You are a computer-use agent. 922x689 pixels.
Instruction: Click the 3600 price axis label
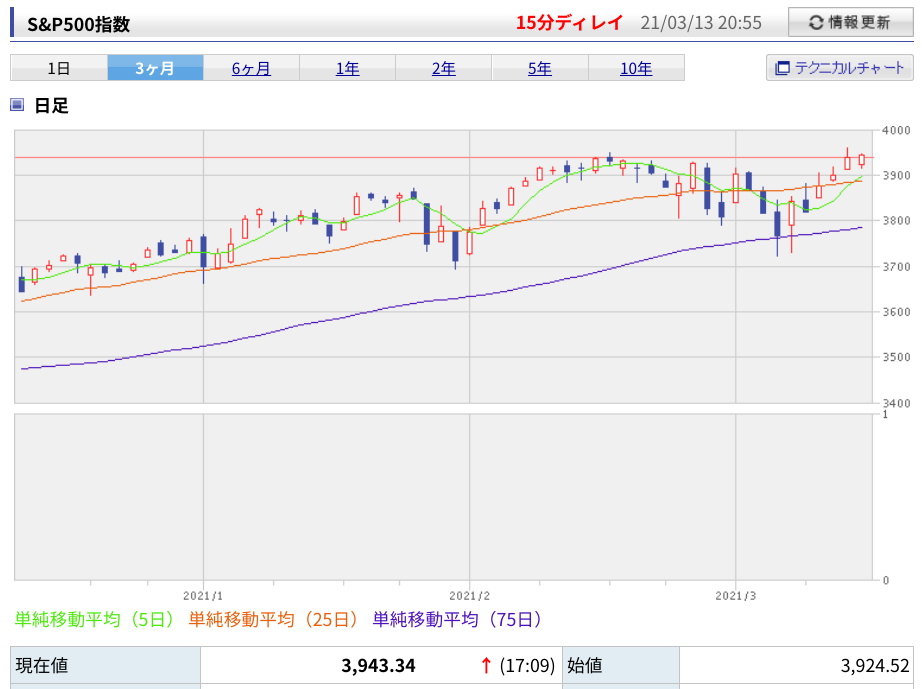tap(896, 312)
